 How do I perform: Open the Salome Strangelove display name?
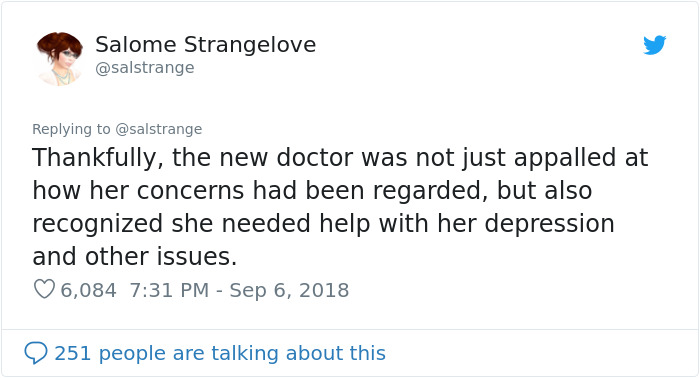tap(205, 45)
